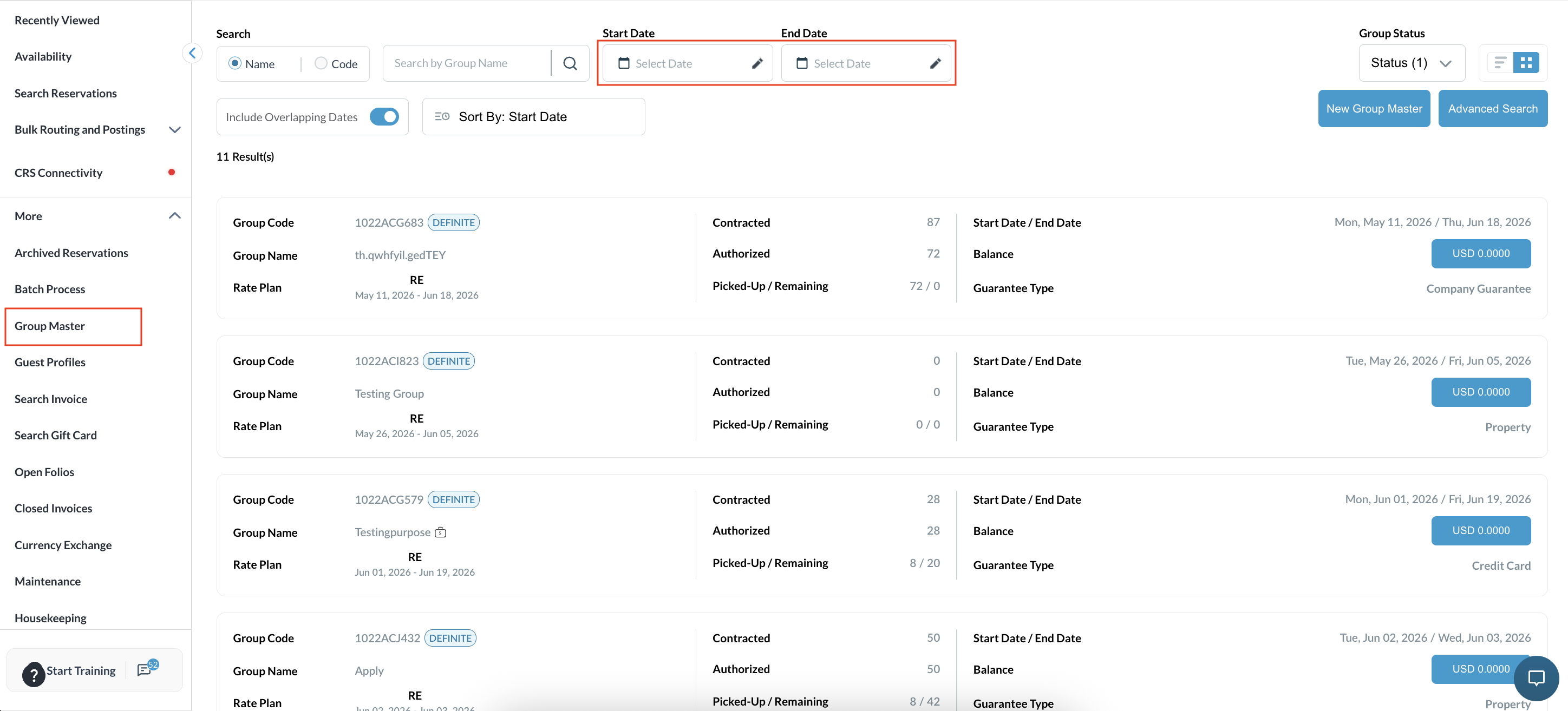Open the Group Master menu item
Viewport: 1568px width, 711px height.
[x=50, y=326]
